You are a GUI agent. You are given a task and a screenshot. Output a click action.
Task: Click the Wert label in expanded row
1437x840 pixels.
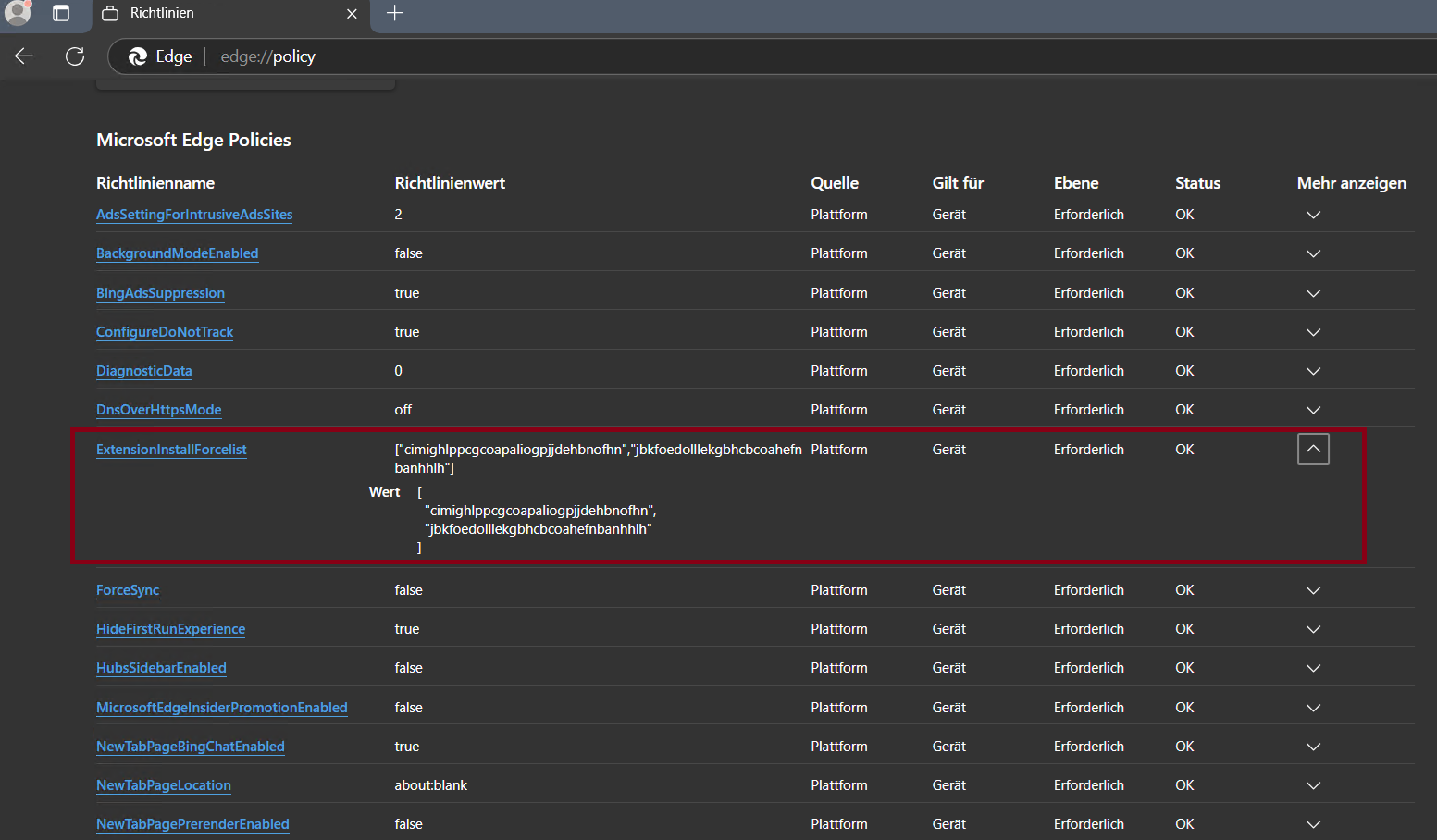click(x=384, y=492)
